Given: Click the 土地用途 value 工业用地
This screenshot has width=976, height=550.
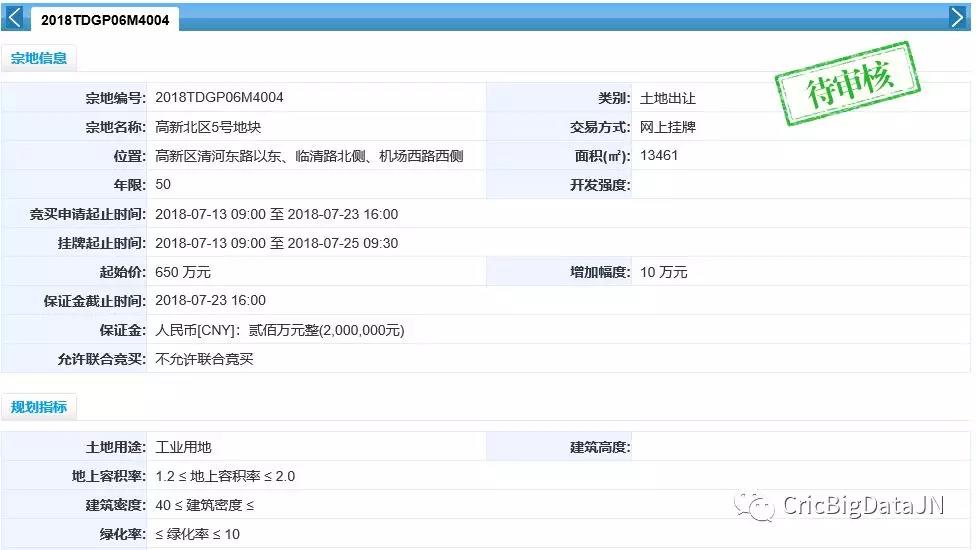Looking at the screenshot, I should pyautogui.click(x=184, y=447).
